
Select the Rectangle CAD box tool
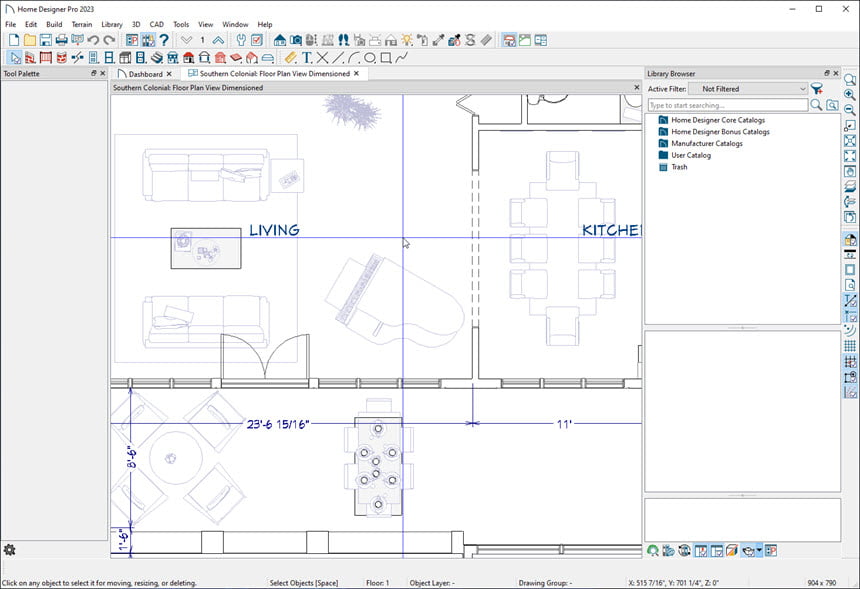click(386, 58)
